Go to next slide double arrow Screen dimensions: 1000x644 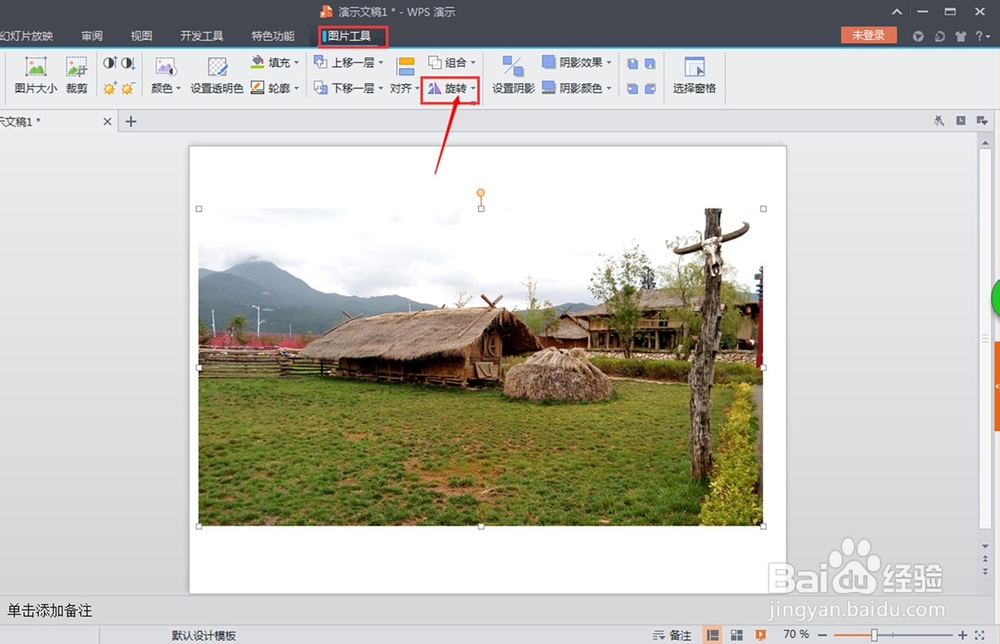pos(985,571)
